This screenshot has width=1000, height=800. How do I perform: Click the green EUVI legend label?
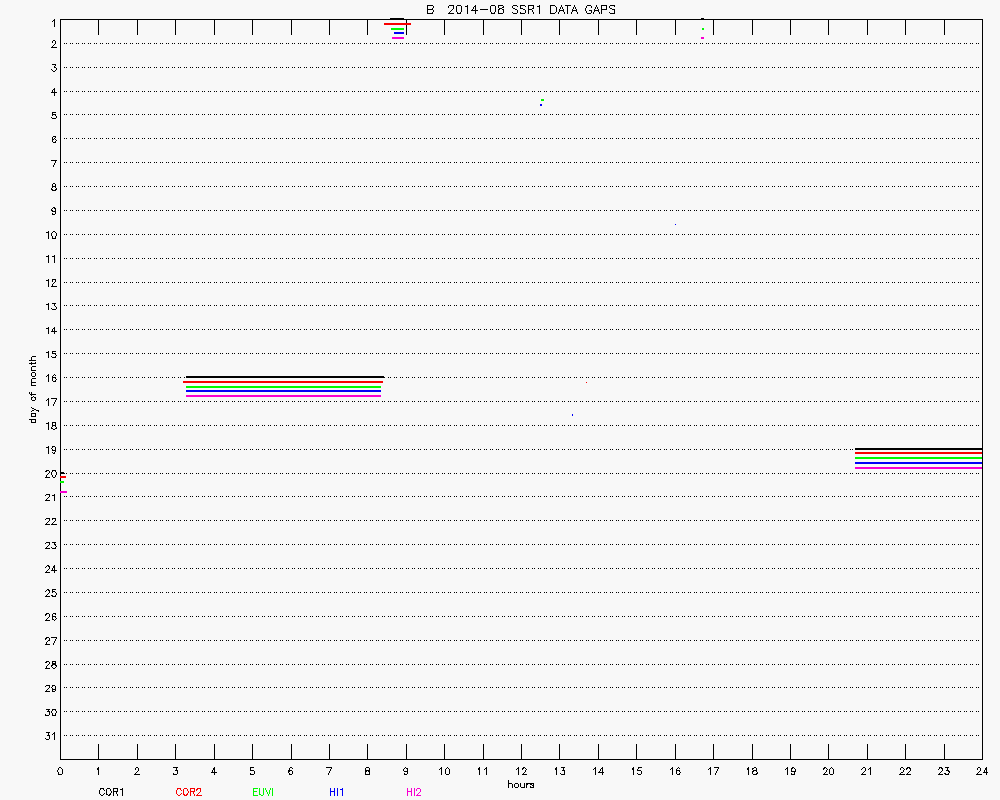[263, 792]
